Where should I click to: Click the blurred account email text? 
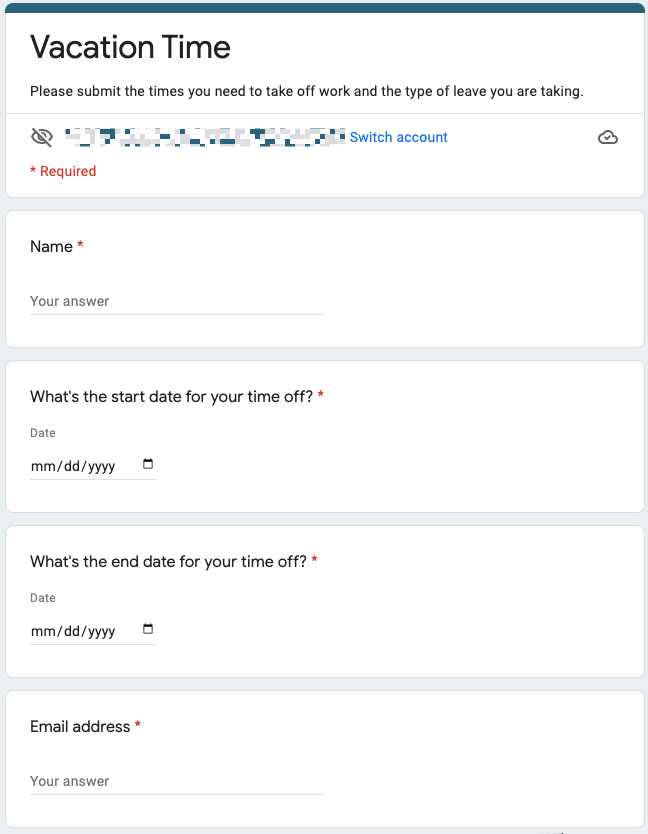[205, 137]
